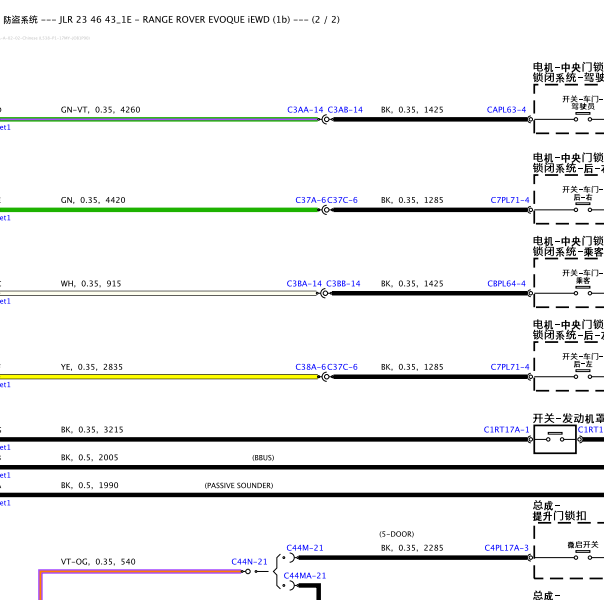Click the connector junction symbol between C3BA-14 and C3BB-14
This screenshot has height=600, width=604.
325,293
